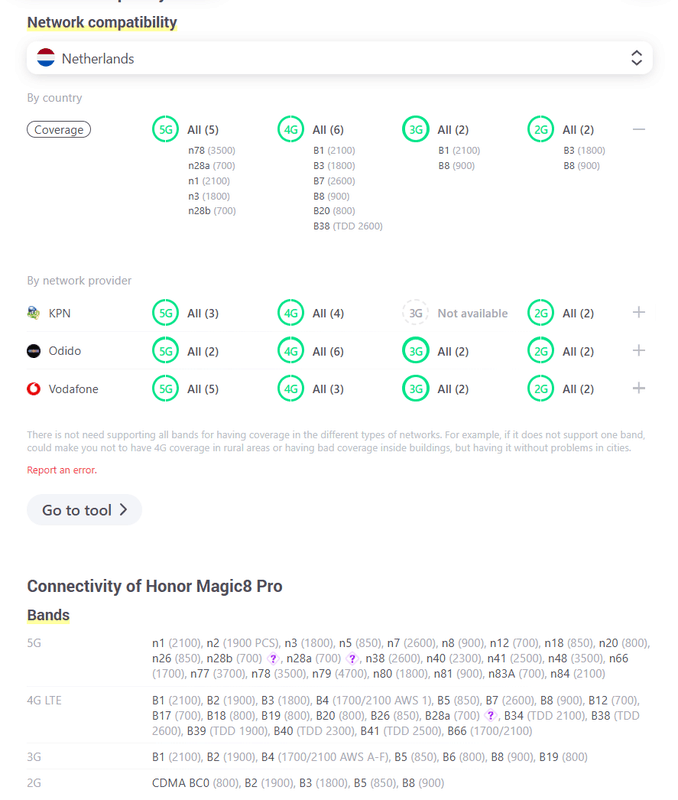Click the question mark beside n28a (700)
The width and height of the screenshot is (678, 800).
click(352, 659)
